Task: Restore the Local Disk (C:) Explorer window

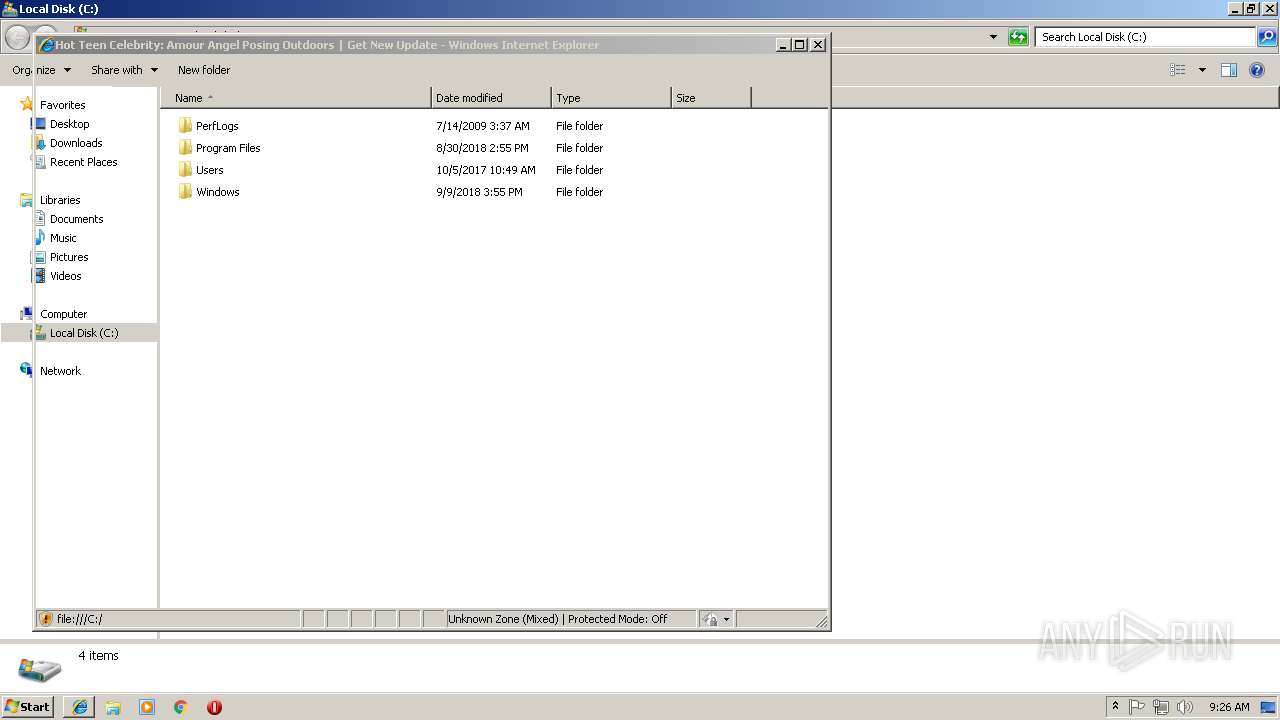Action: click(x=1250, y=9)
